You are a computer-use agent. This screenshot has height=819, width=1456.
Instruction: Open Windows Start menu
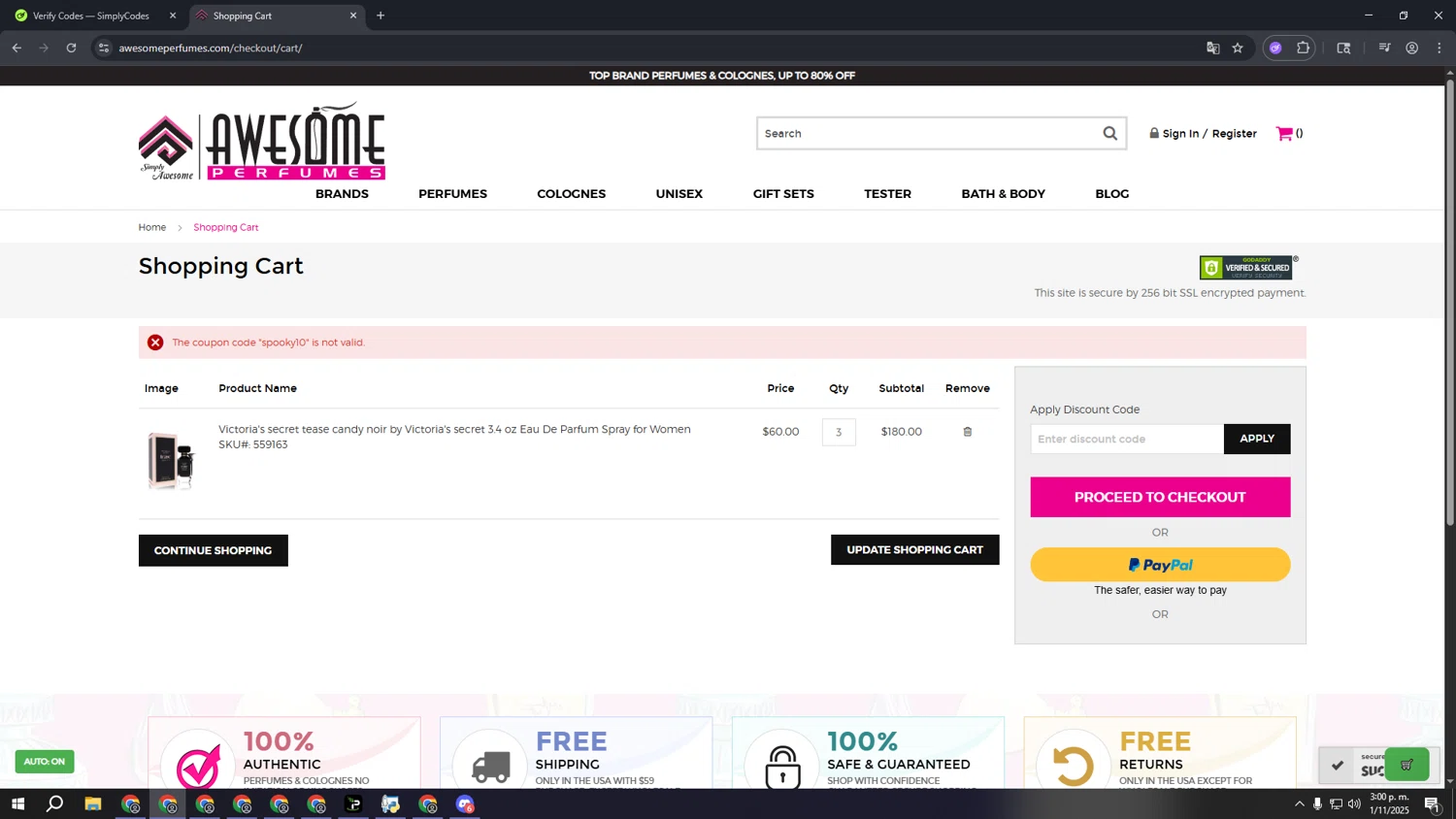[x=17, y=803]
